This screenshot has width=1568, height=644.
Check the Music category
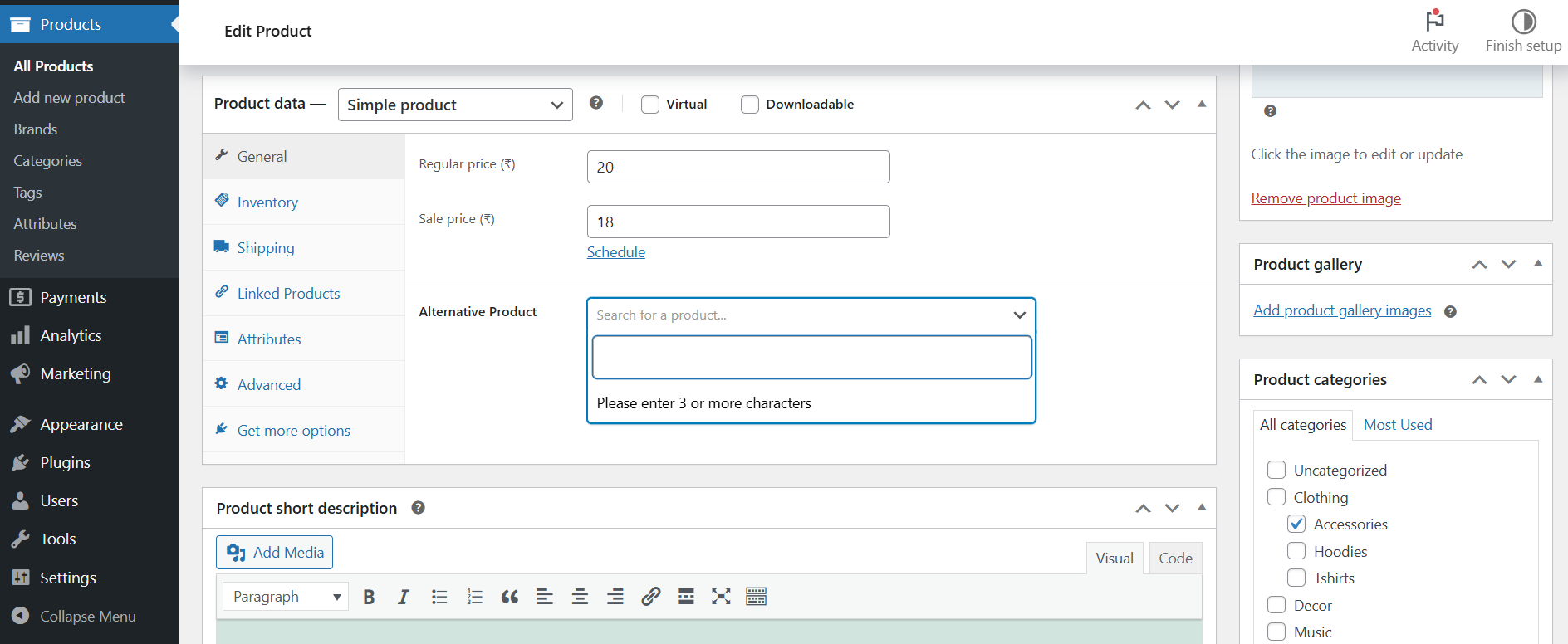click(1276, 632)
